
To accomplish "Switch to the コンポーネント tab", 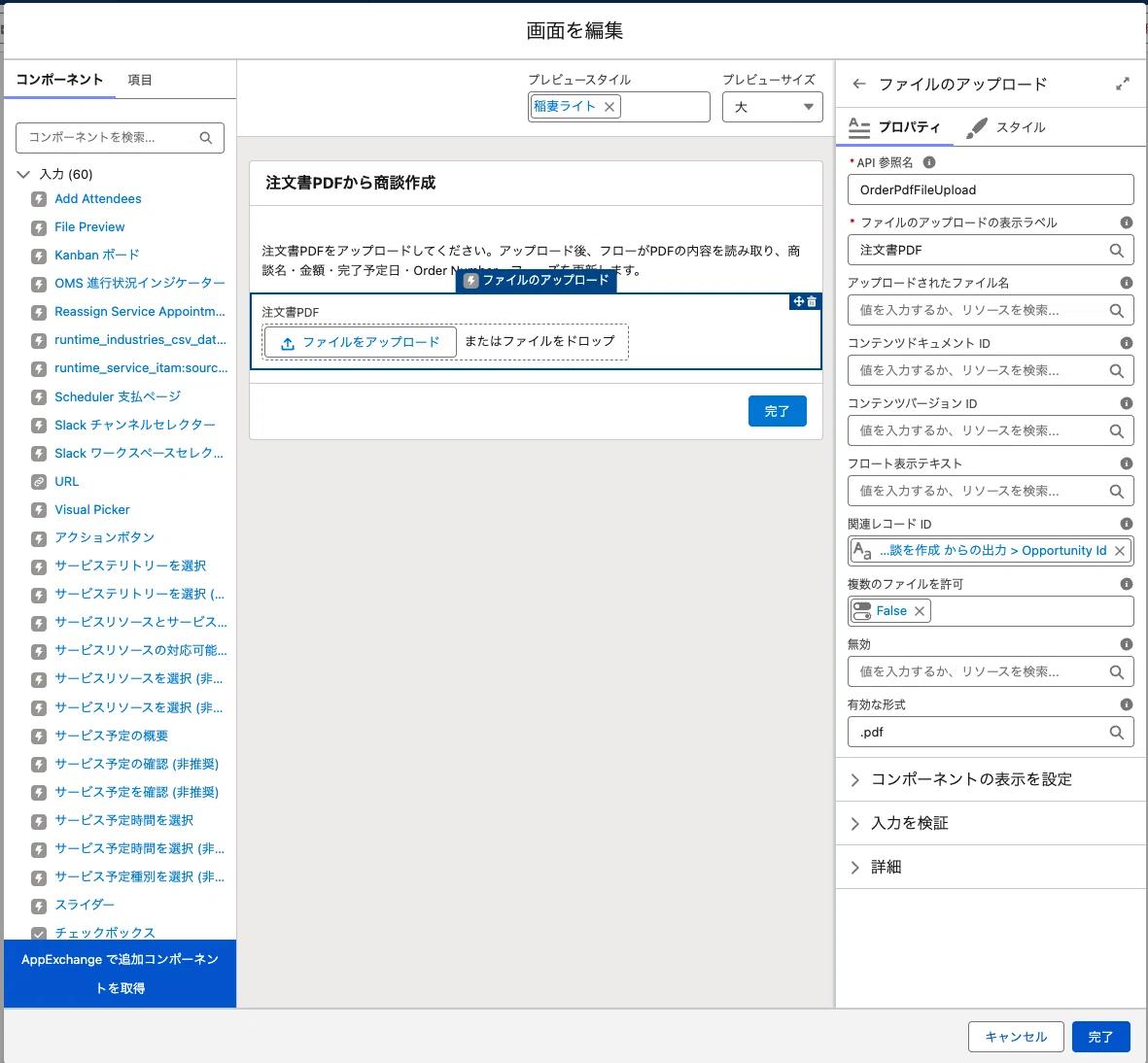I will click(59, 80).
